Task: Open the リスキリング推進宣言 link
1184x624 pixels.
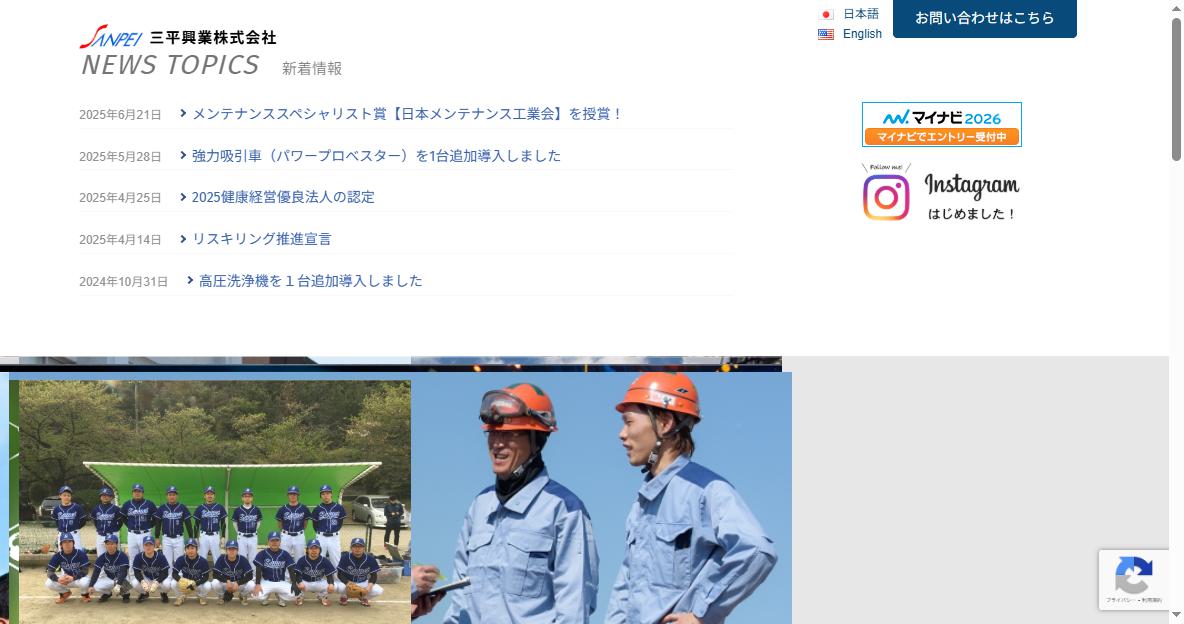Action: pos(261,239)
